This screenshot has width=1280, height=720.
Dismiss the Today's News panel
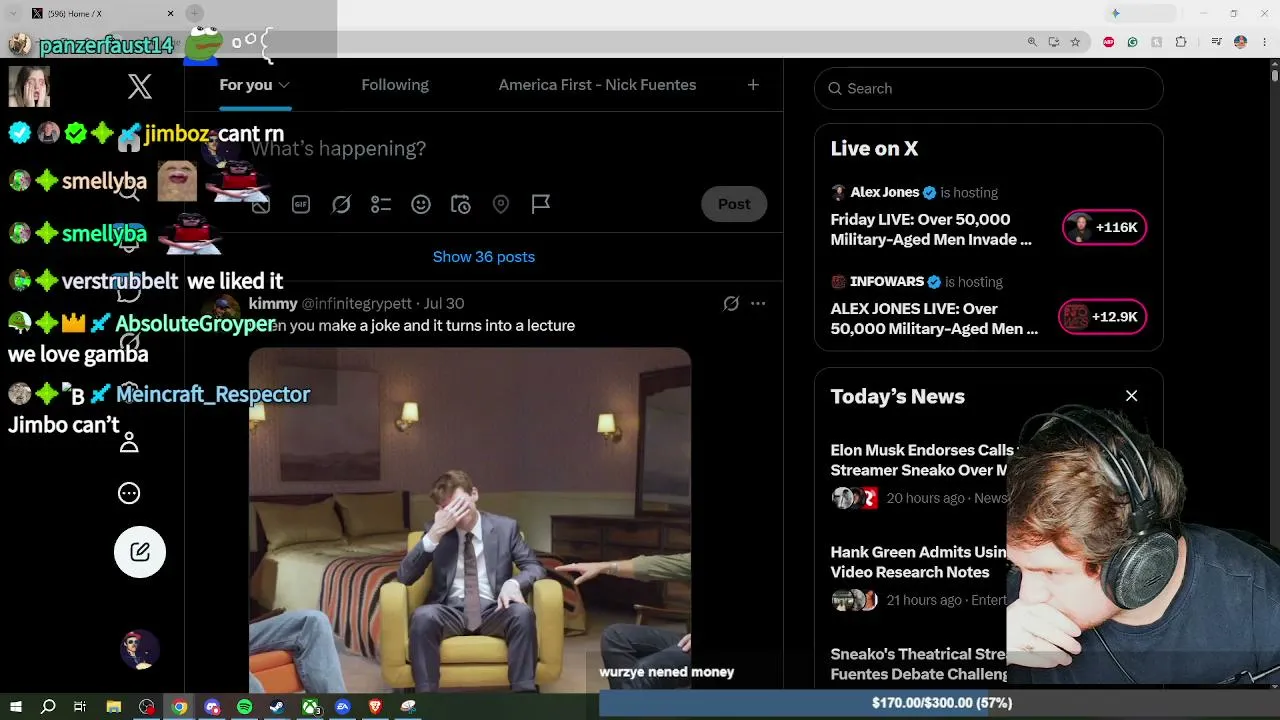1132,396
